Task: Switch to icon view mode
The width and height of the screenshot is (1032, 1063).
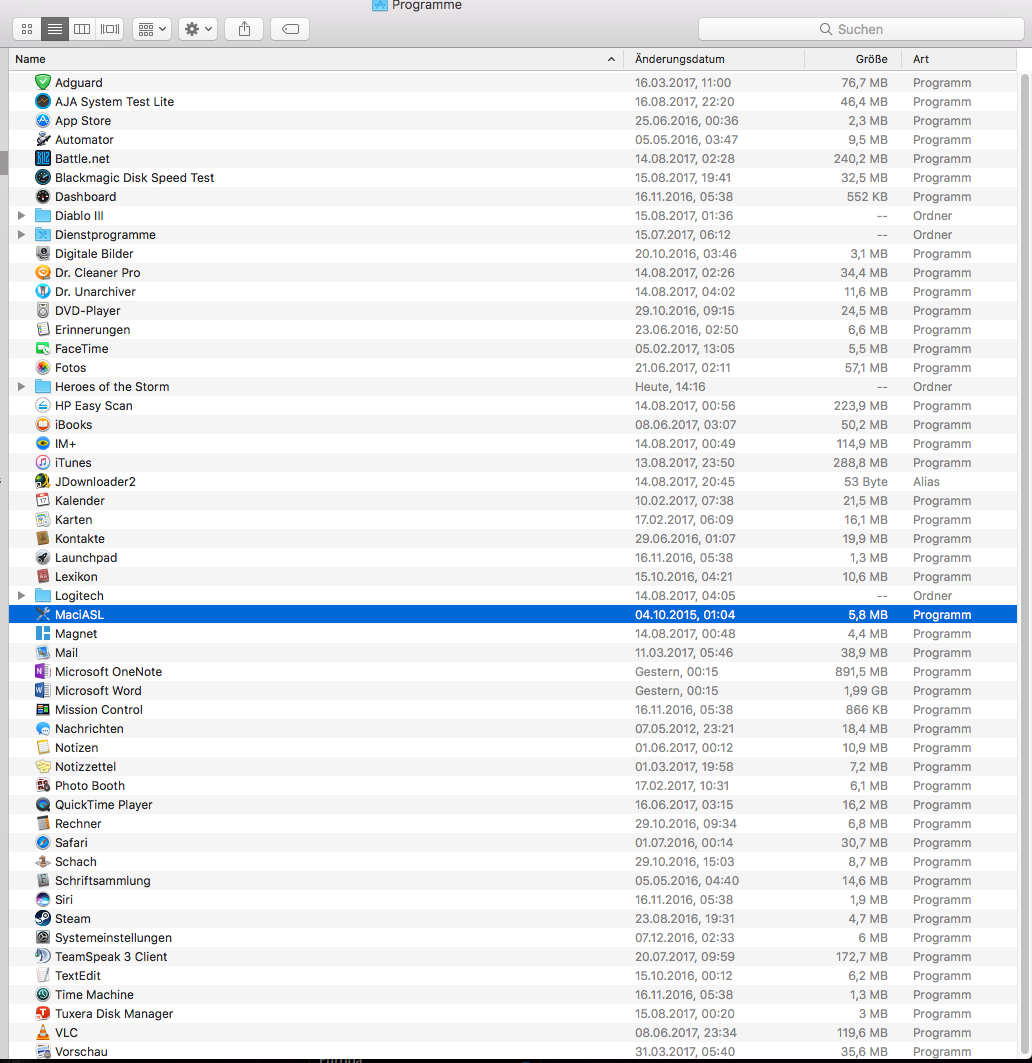Action: point(27,29)
